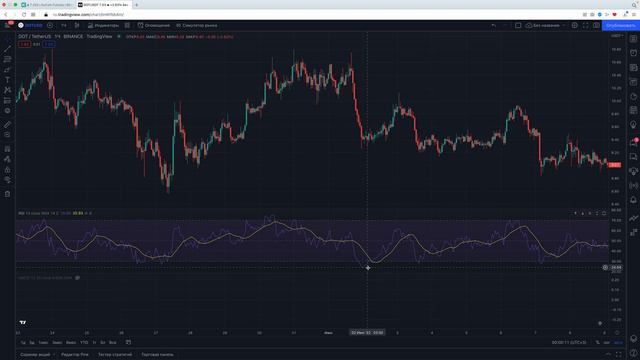Screen dimensions: 640x360
Task: Open the symbol search DOTUSD field
Action: (x=30, y=25)
